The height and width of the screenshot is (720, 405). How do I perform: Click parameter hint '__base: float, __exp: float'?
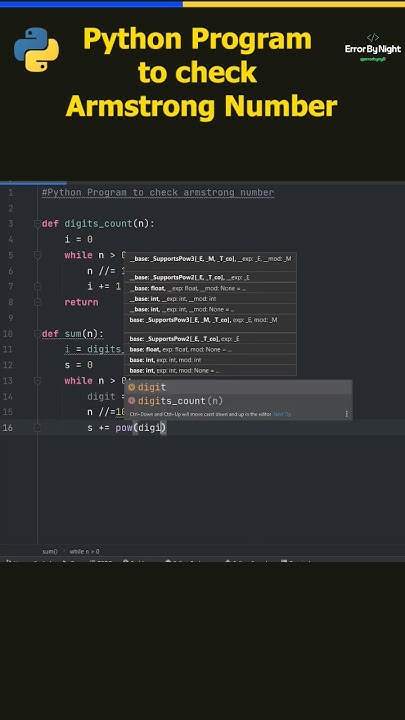(x=210, y=288)
